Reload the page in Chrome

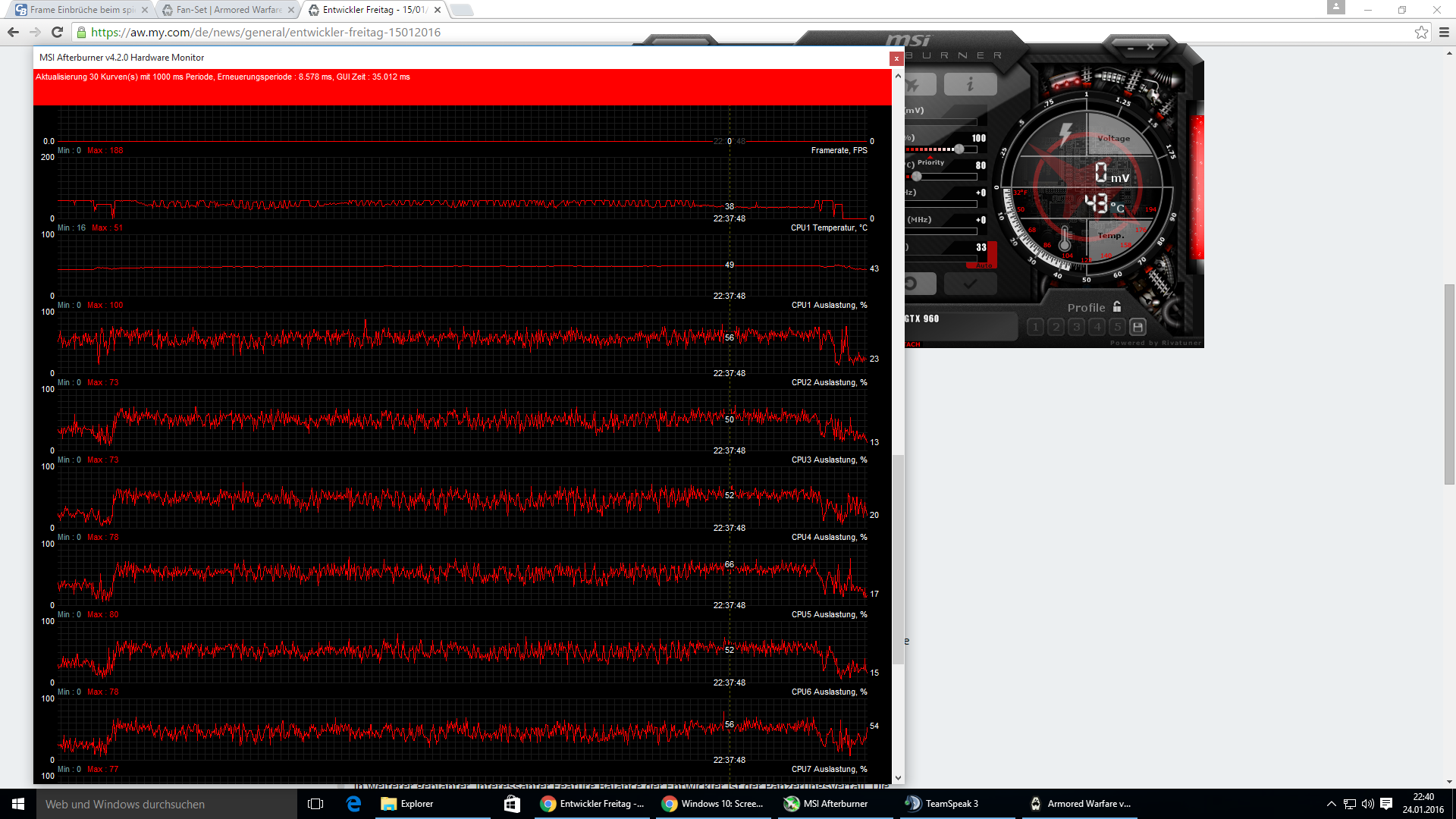[x=57, y=32]
